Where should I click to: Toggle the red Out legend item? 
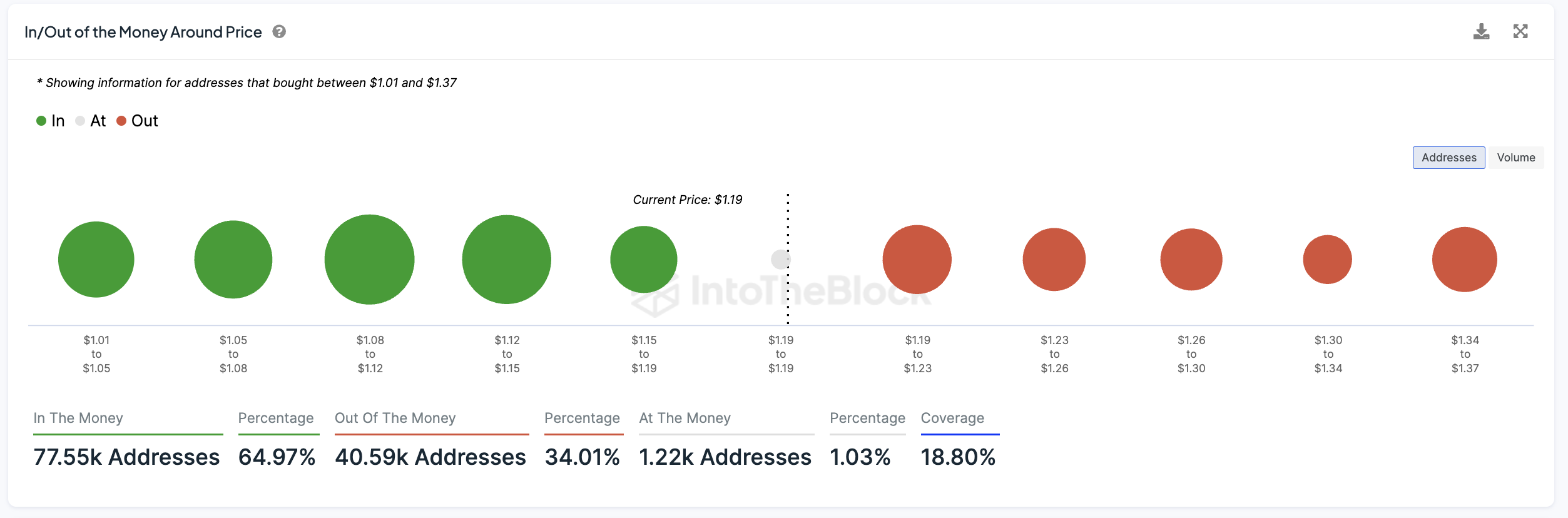(x=138, y=121)
